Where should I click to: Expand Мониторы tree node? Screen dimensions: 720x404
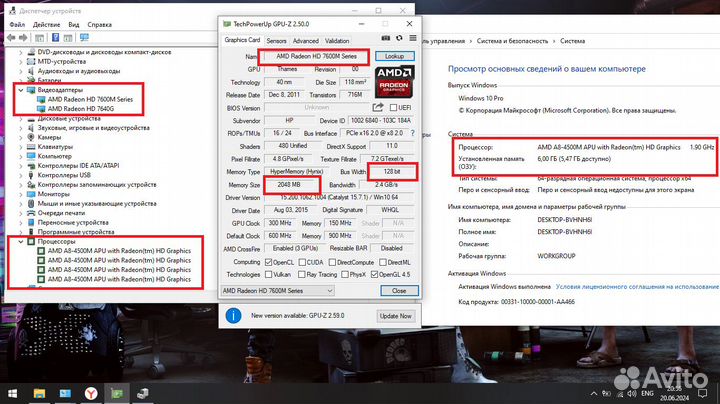(21, 194)
